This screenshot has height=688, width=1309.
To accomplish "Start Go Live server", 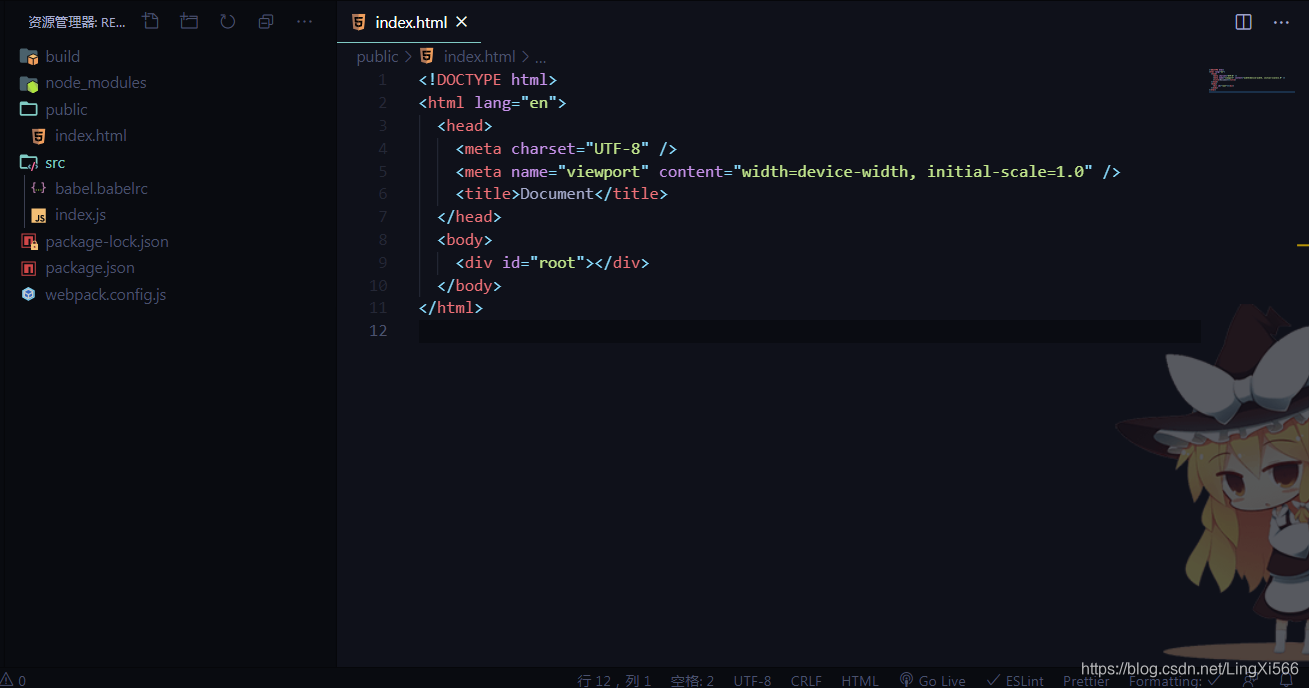I will [932, 680].
